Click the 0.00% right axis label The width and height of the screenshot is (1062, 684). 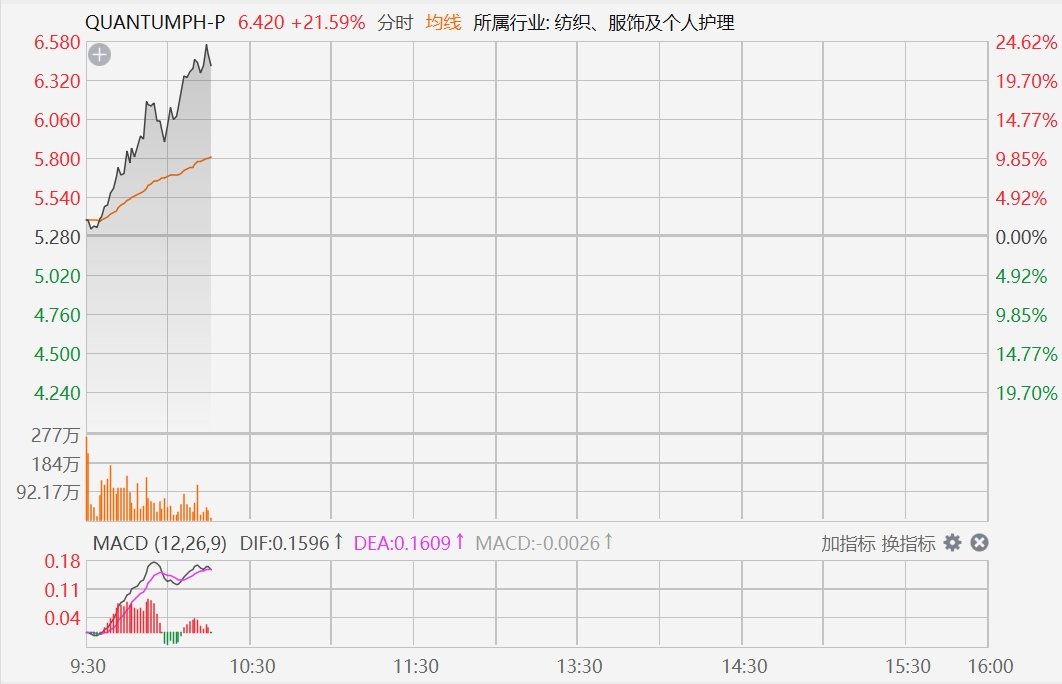[1021, 237]
